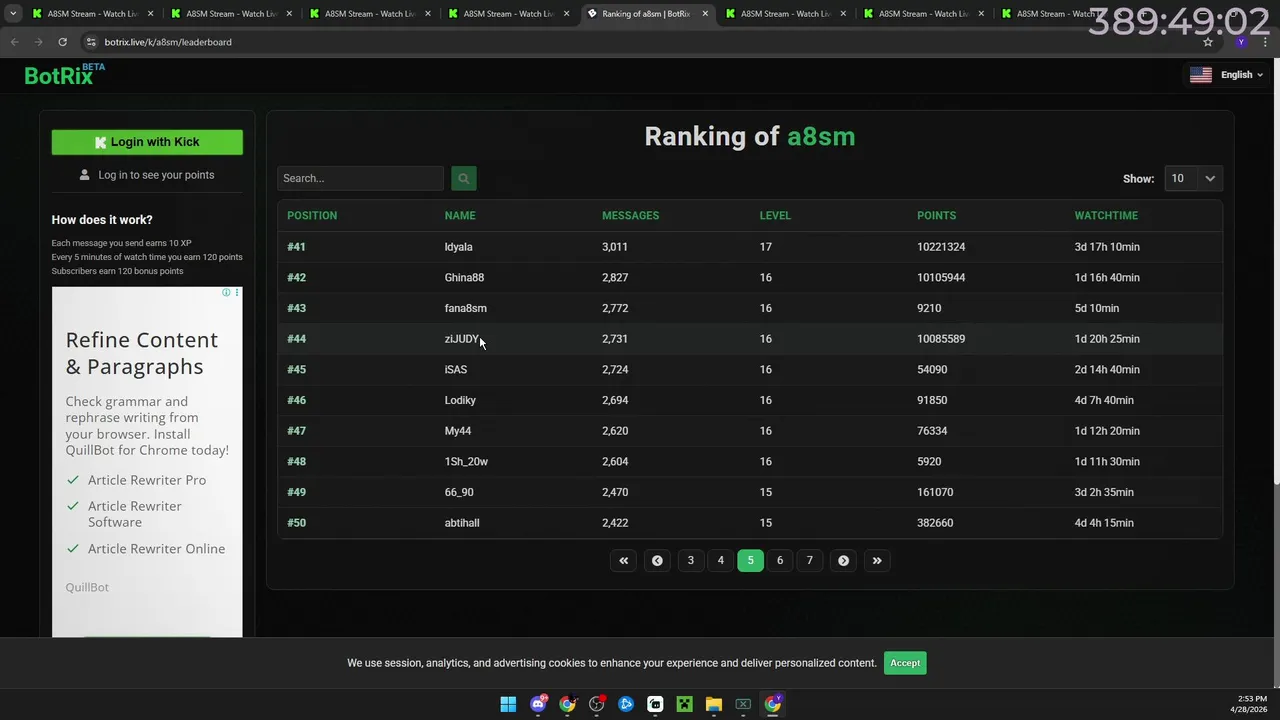Click Log in to see your points
This screenshot has width=1280, height=720.
point(147,175)
